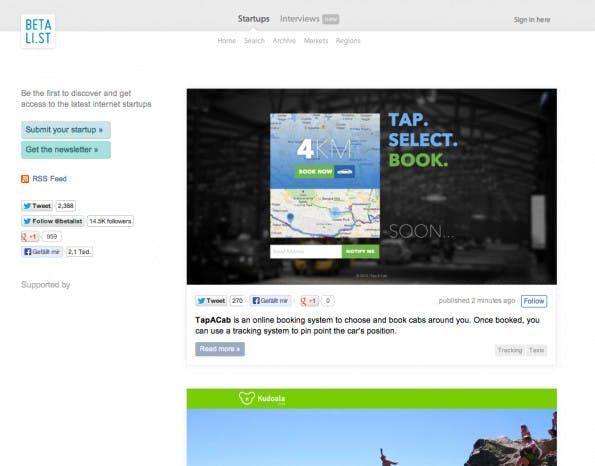Click the BetaList logo
Screen dimensions: 595x466
pyautogui.click(x=38, y=31)
